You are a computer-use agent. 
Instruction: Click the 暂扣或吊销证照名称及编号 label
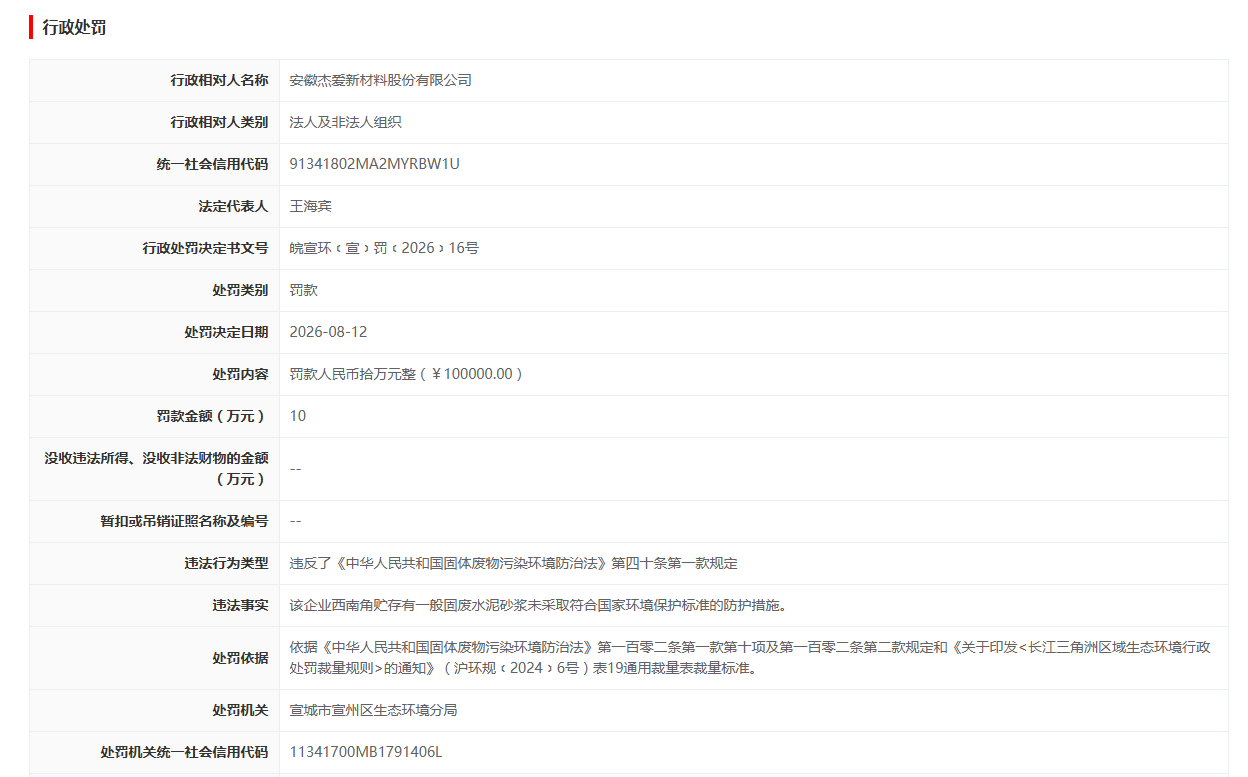point(184,521)
